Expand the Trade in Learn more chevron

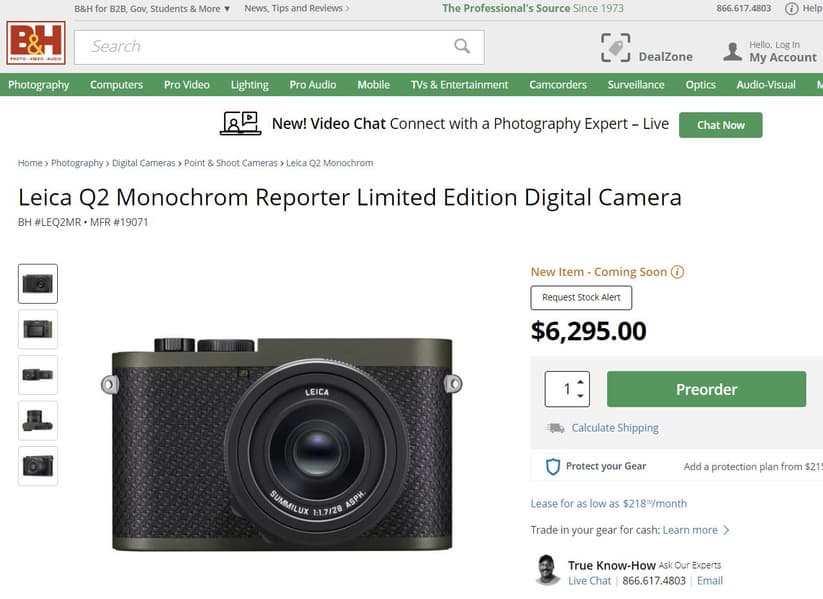[x=727, y=530]
